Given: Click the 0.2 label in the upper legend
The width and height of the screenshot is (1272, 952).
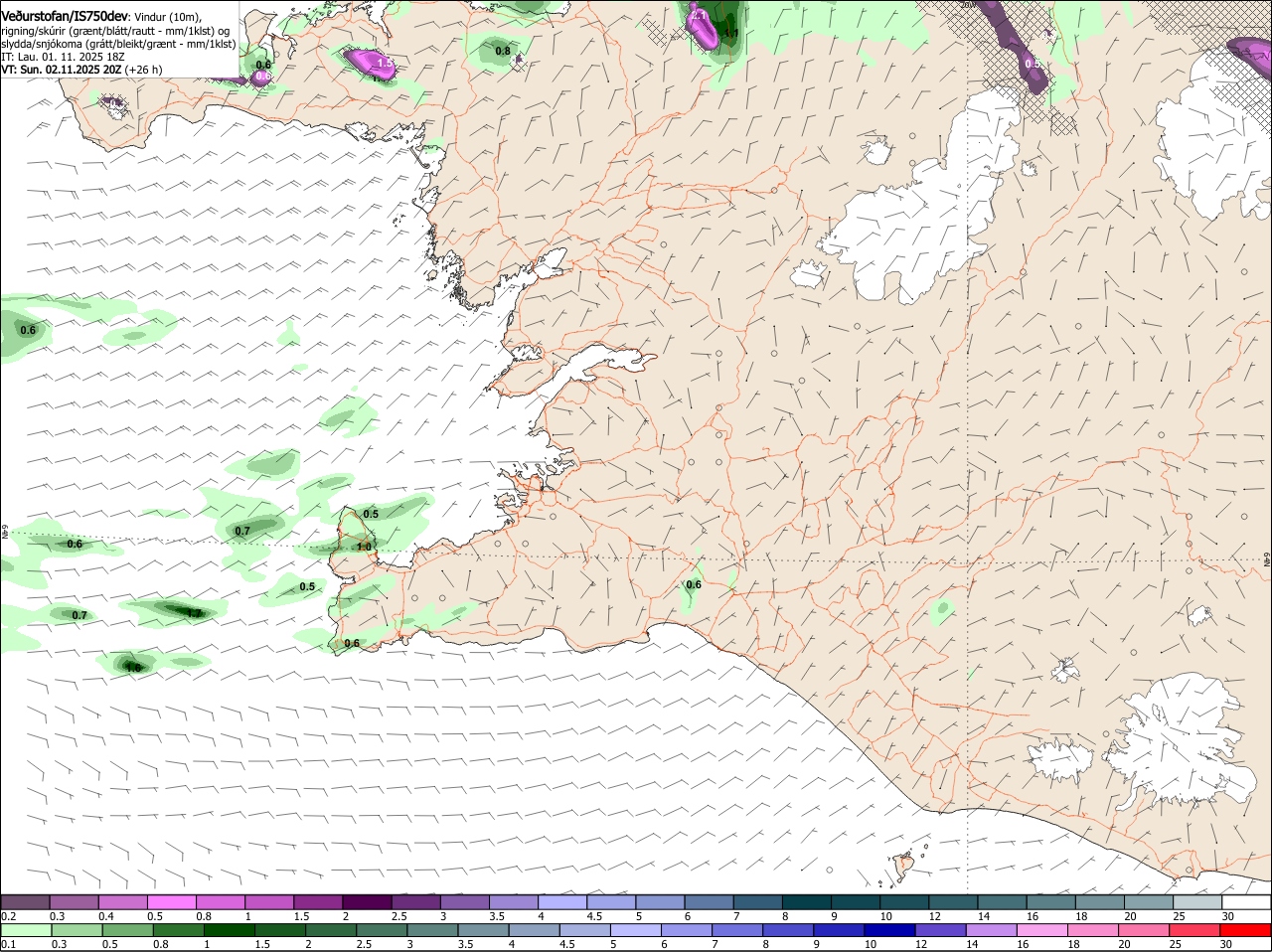Looking at the screenshot, I should 9,916.
